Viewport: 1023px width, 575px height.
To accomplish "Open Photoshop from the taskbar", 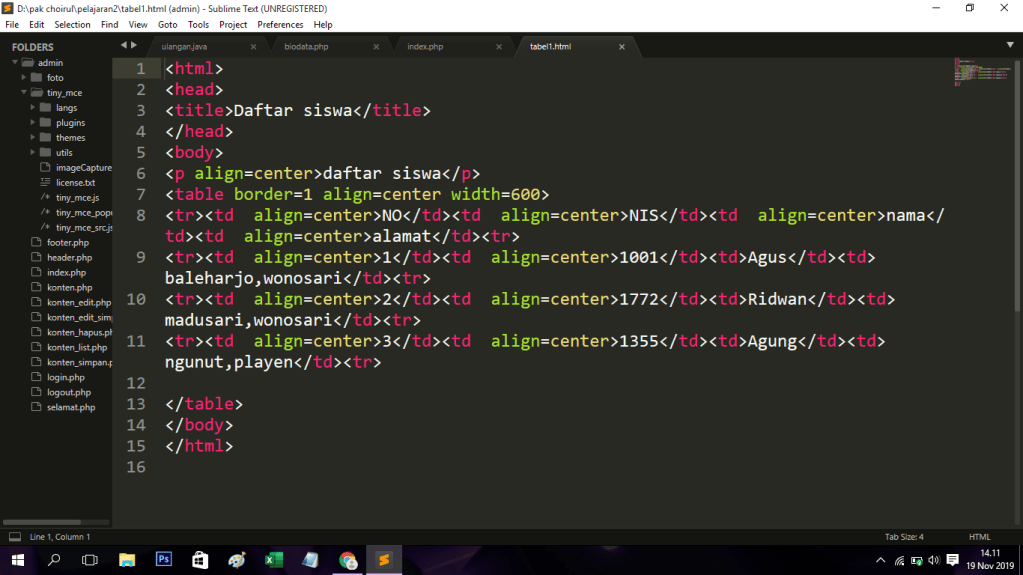I will click(164, 560).
